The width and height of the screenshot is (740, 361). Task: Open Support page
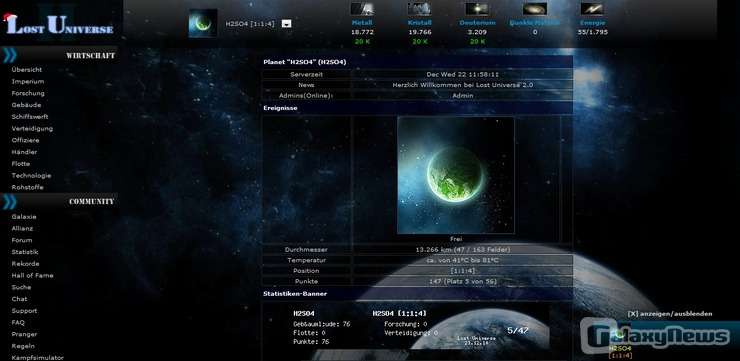point(24,311)
